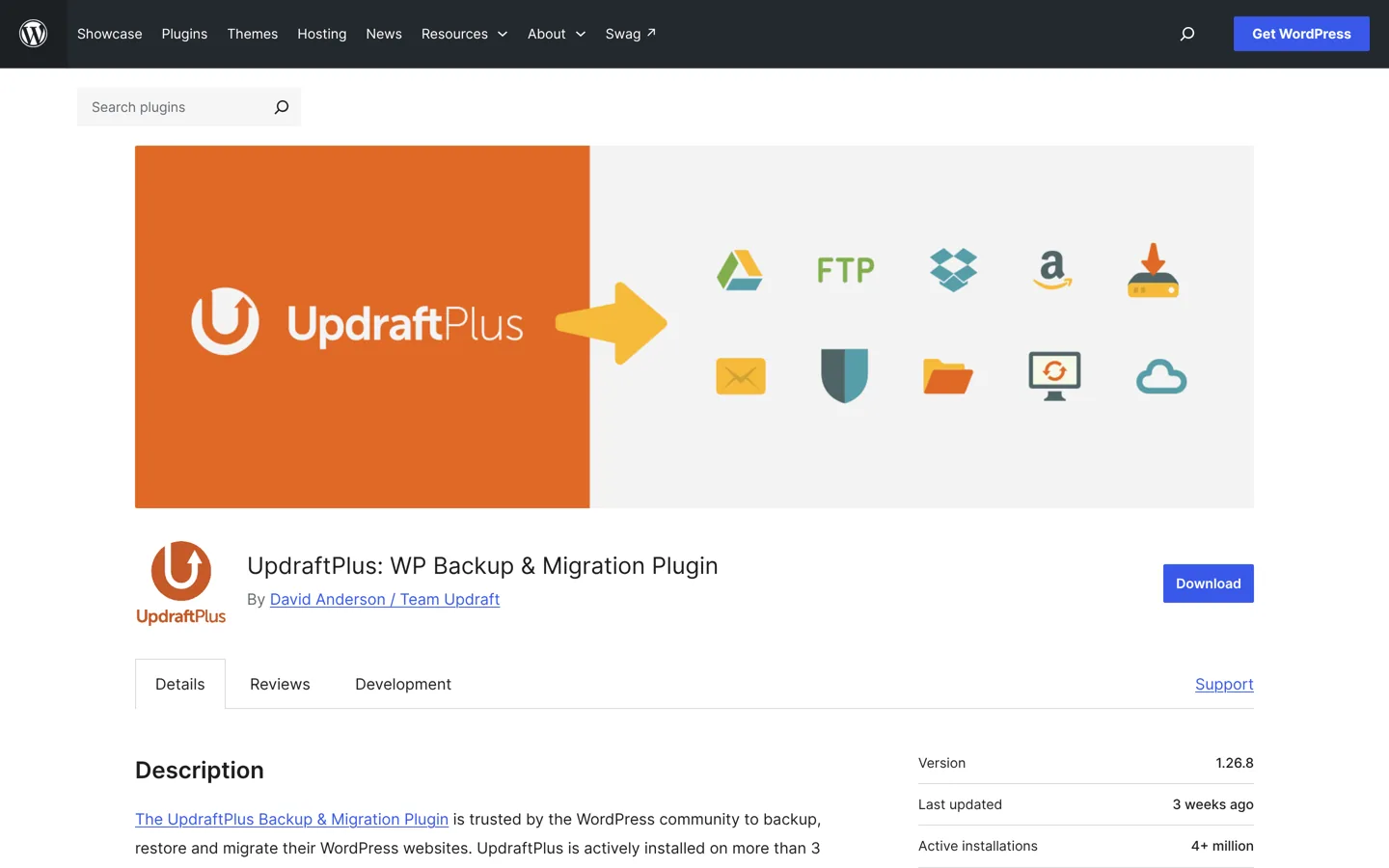
Task: Expand the Resources dropdown menu
Action: [464, 34]
